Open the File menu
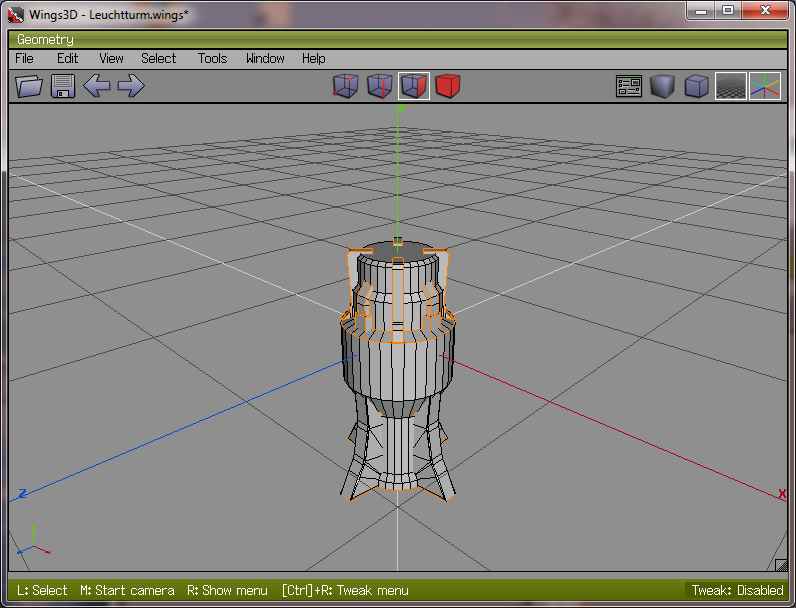 (24, 59)
